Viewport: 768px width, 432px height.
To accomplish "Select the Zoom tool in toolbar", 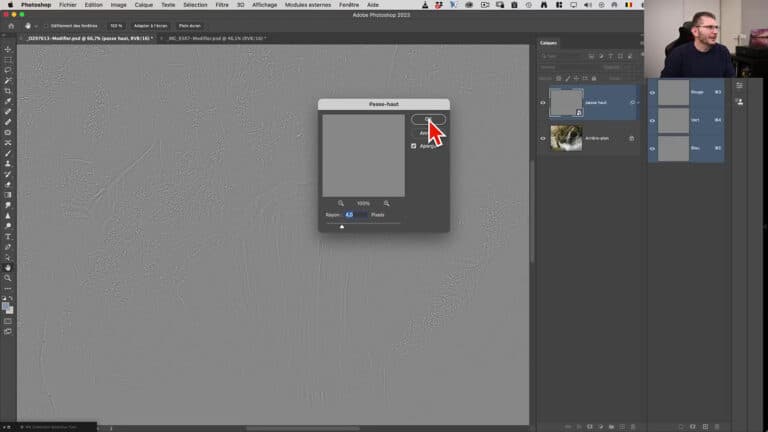I will 8,278.
